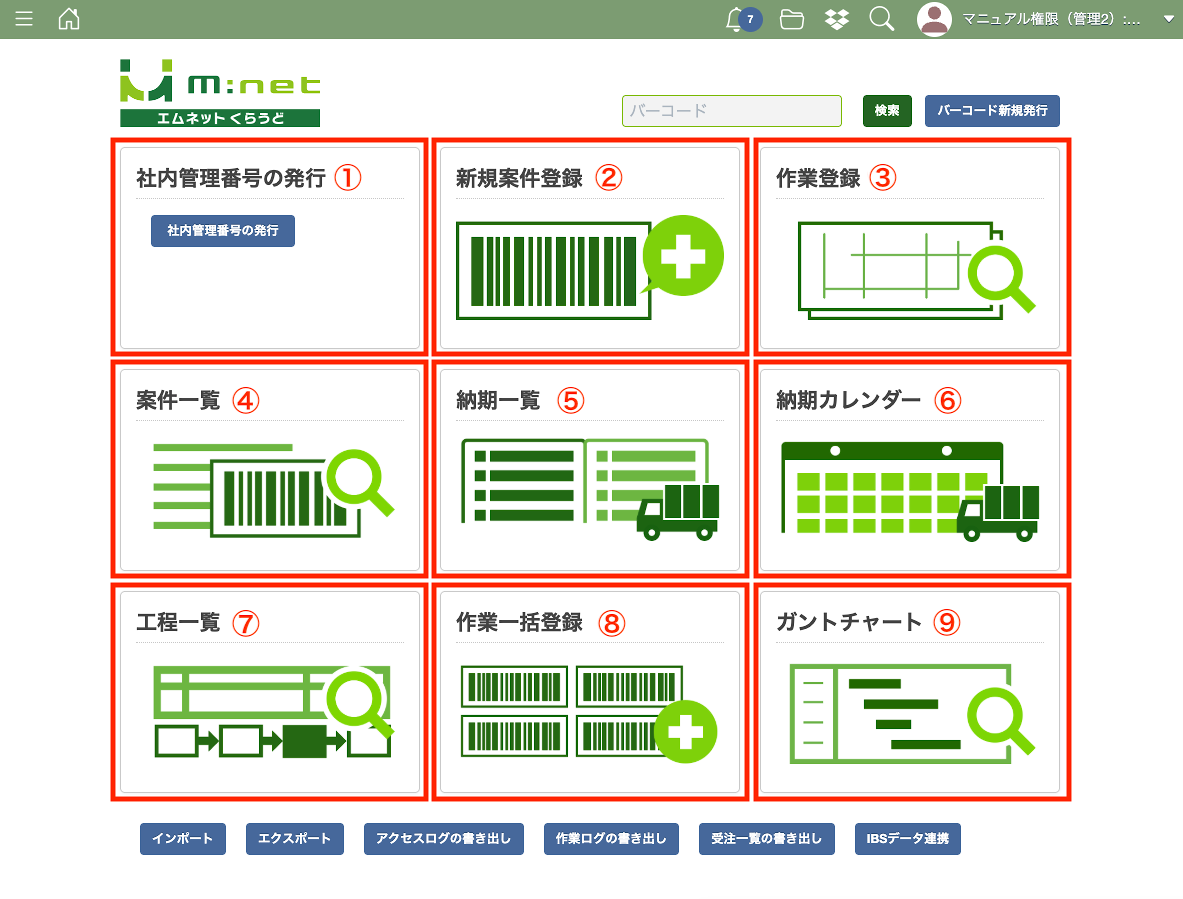The height and width of the screenshot is (899, 1183).
Task: Open 作業一括登録 multi-barcode icon
Action: pyautogui.click(x=589, y=712)
